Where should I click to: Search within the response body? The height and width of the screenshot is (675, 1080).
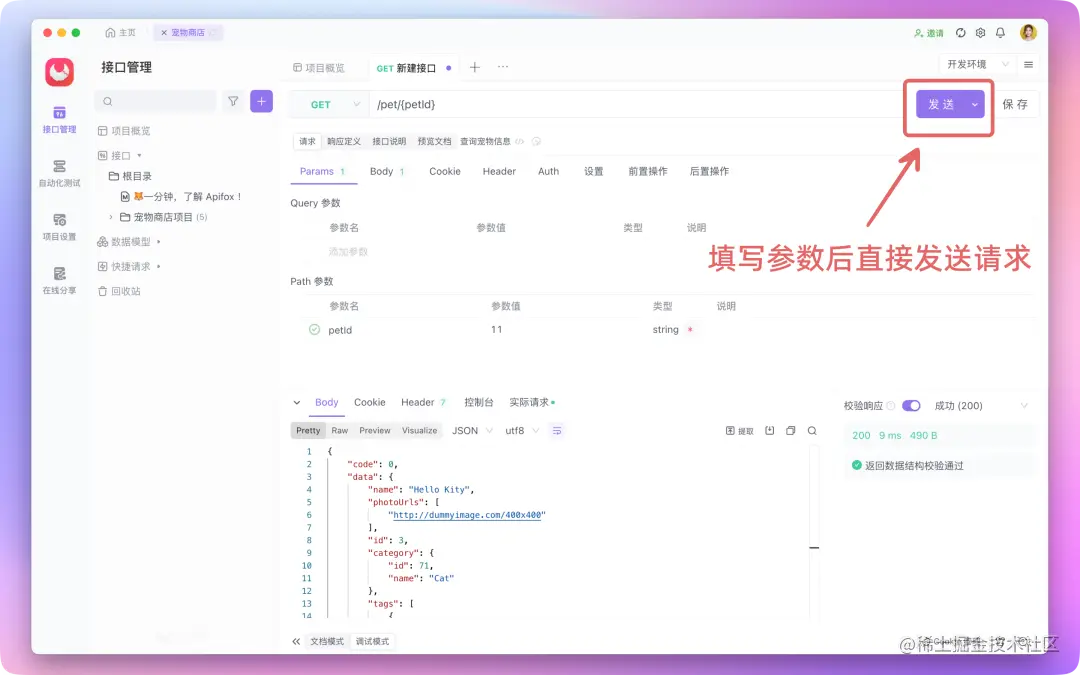811,430
